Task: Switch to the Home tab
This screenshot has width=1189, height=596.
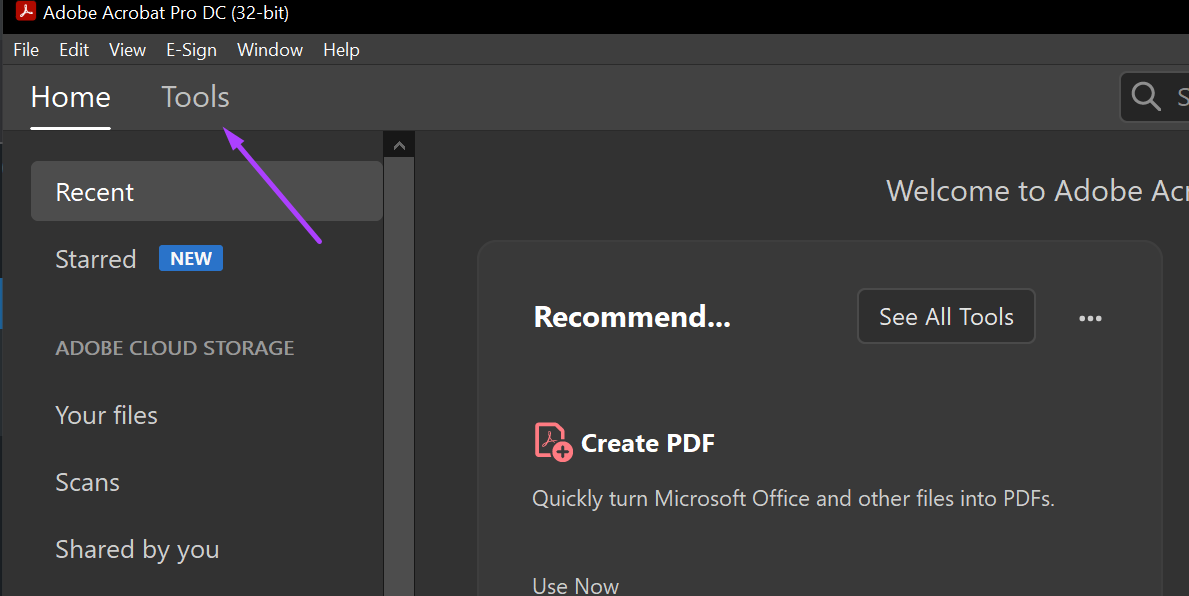Action: 70,97
